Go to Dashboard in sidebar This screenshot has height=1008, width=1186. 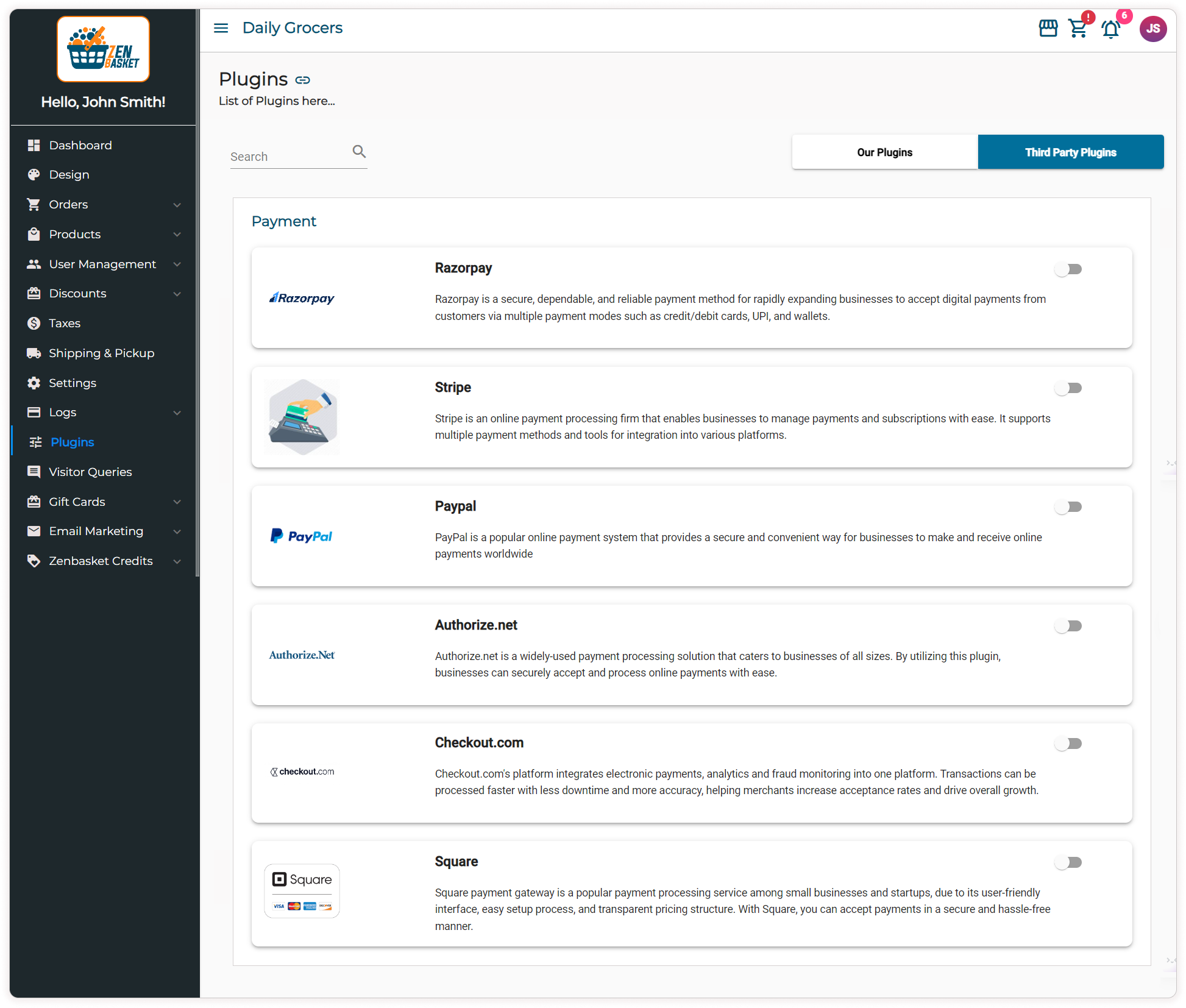80,145
